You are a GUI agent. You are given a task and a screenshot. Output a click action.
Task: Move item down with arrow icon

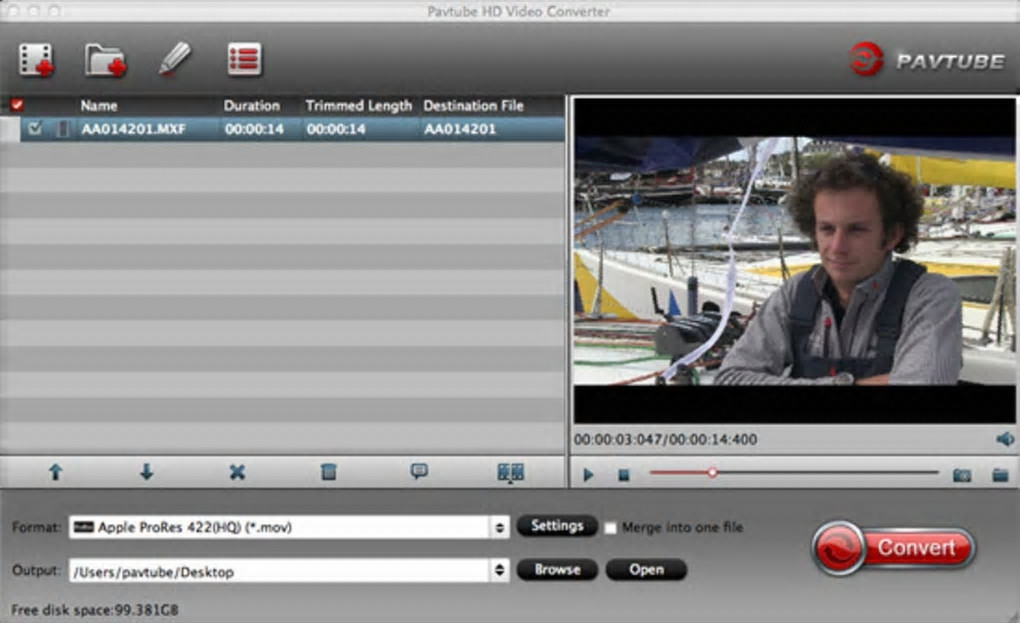pos(146,472)
